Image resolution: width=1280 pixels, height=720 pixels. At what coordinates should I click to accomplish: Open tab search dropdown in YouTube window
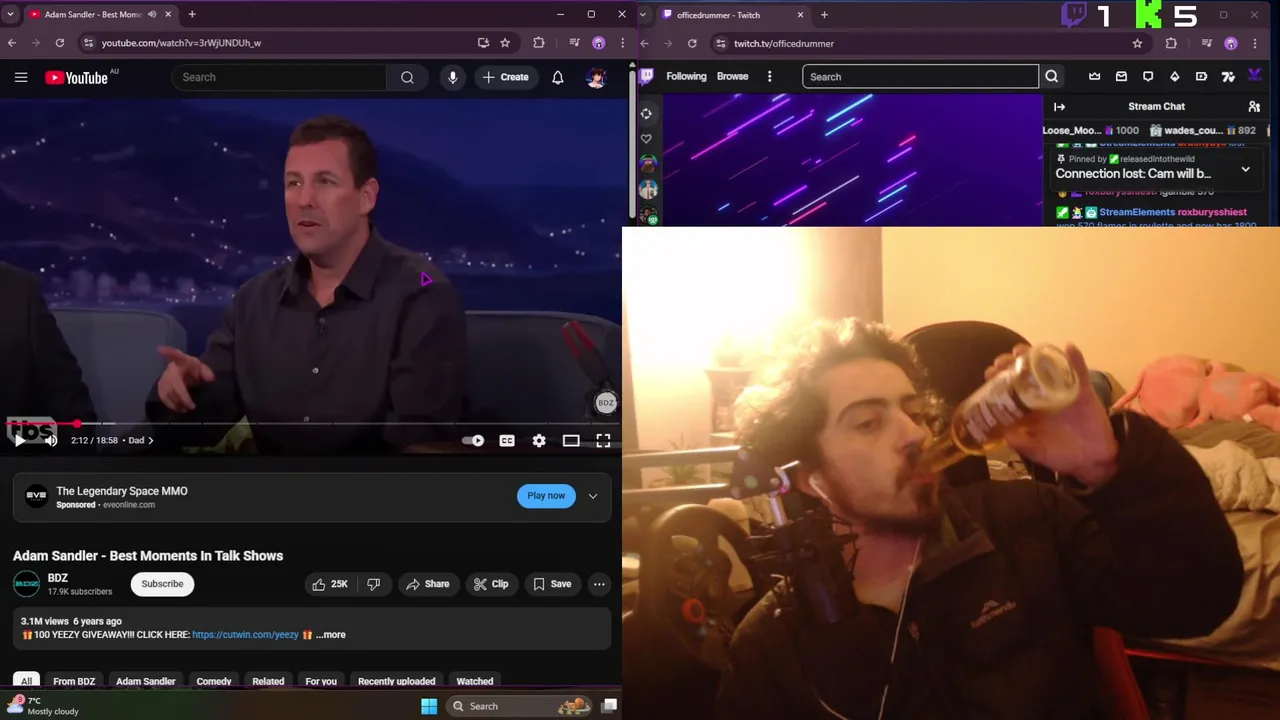(x=11, y=14)
